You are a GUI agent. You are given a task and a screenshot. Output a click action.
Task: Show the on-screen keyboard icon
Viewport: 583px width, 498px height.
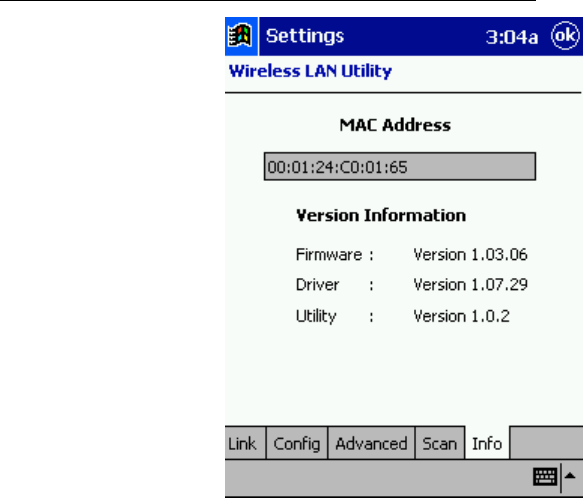pos(545,476)
